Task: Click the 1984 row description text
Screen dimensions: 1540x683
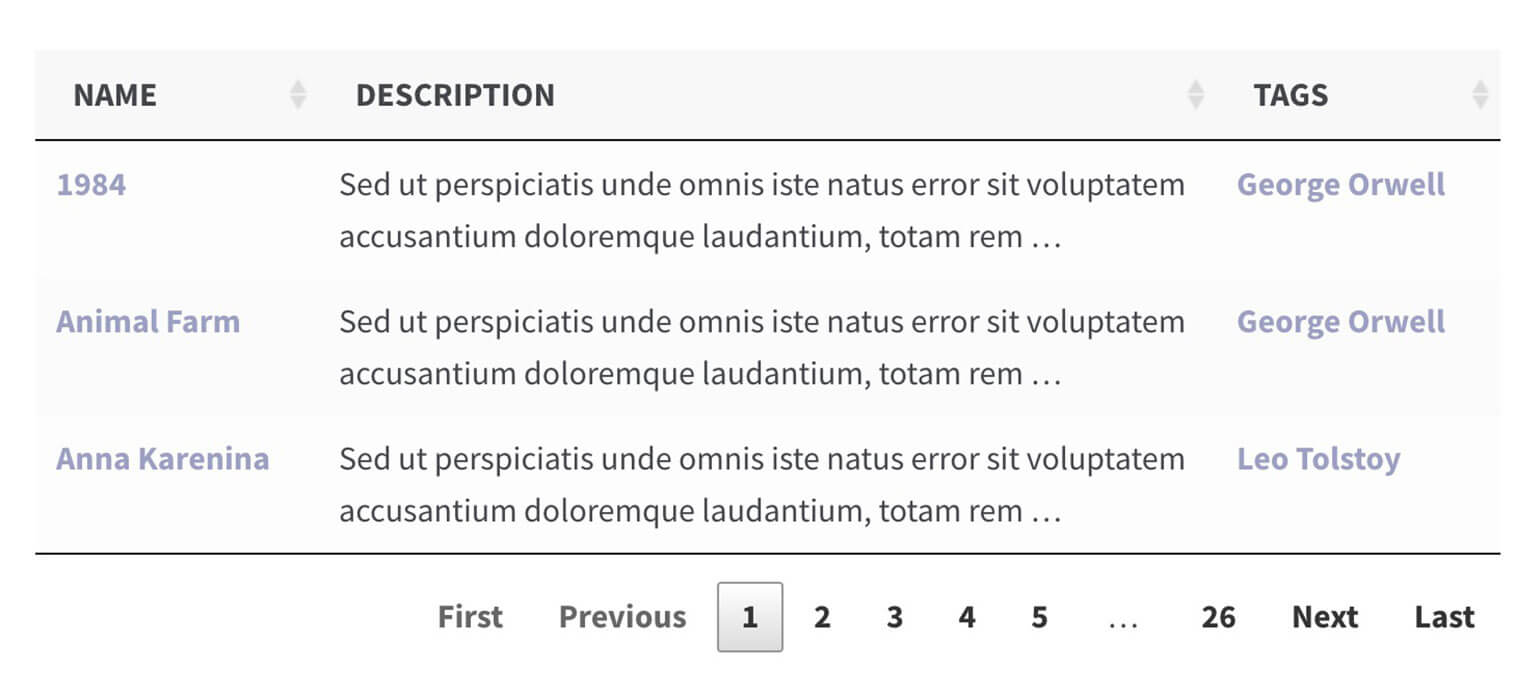Action: 761,211
